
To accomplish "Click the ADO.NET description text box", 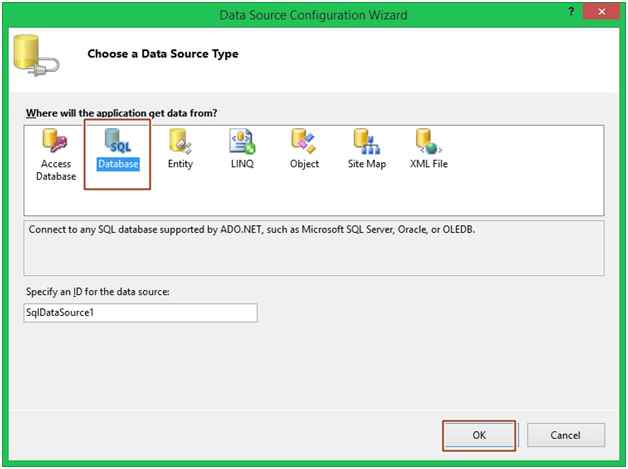I will [x=313, y=248].
